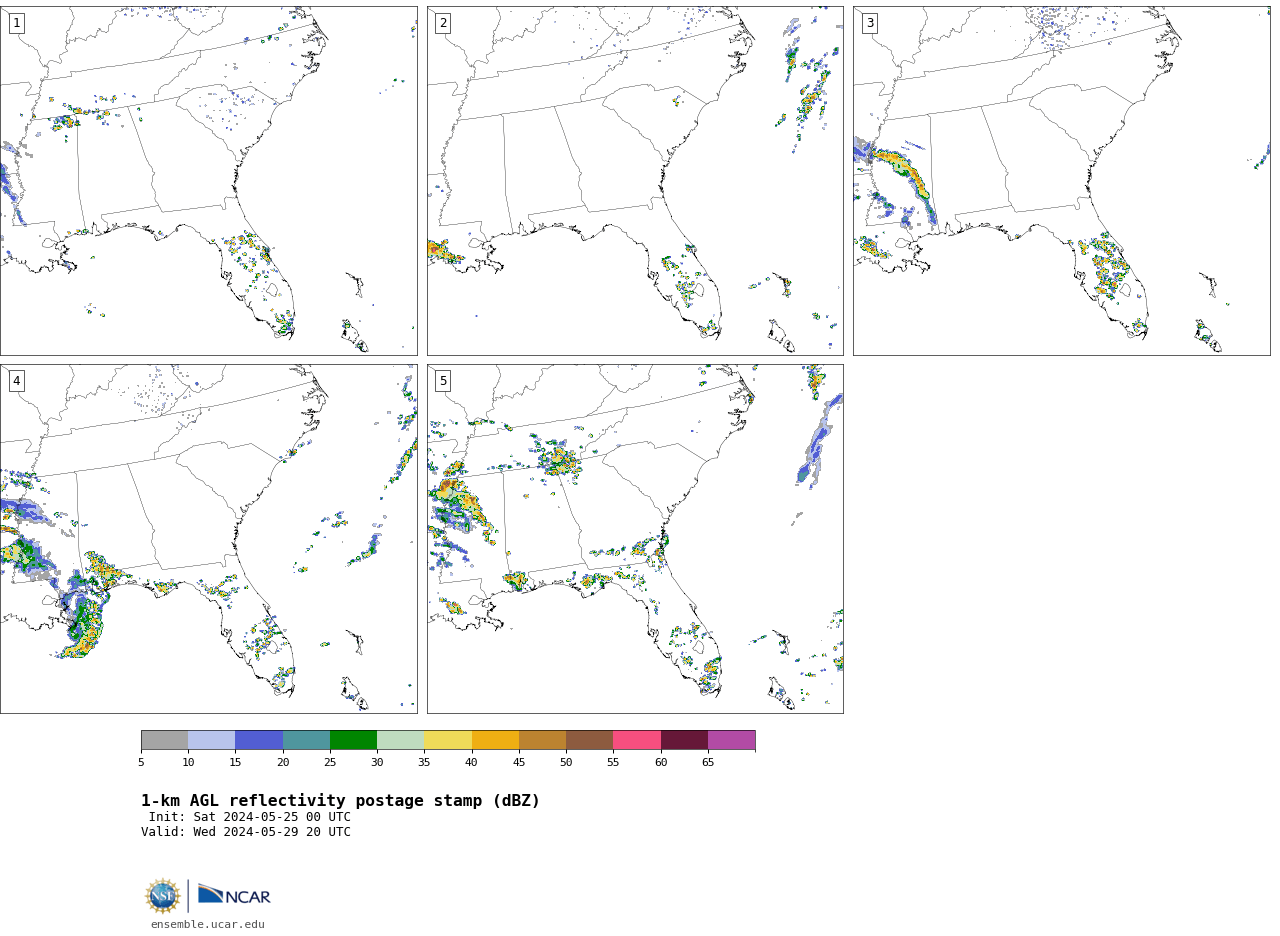Select the pink 55-60 dBZ swatch
Image resolution: width=1280 pixels, height=936 pixels.
coord(637,740)
